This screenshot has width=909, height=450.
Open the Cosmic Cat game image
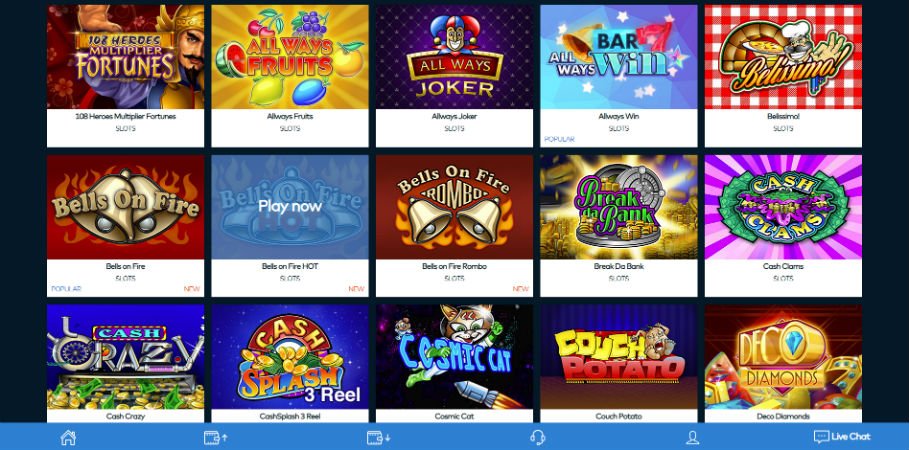[x=454, y=357]
